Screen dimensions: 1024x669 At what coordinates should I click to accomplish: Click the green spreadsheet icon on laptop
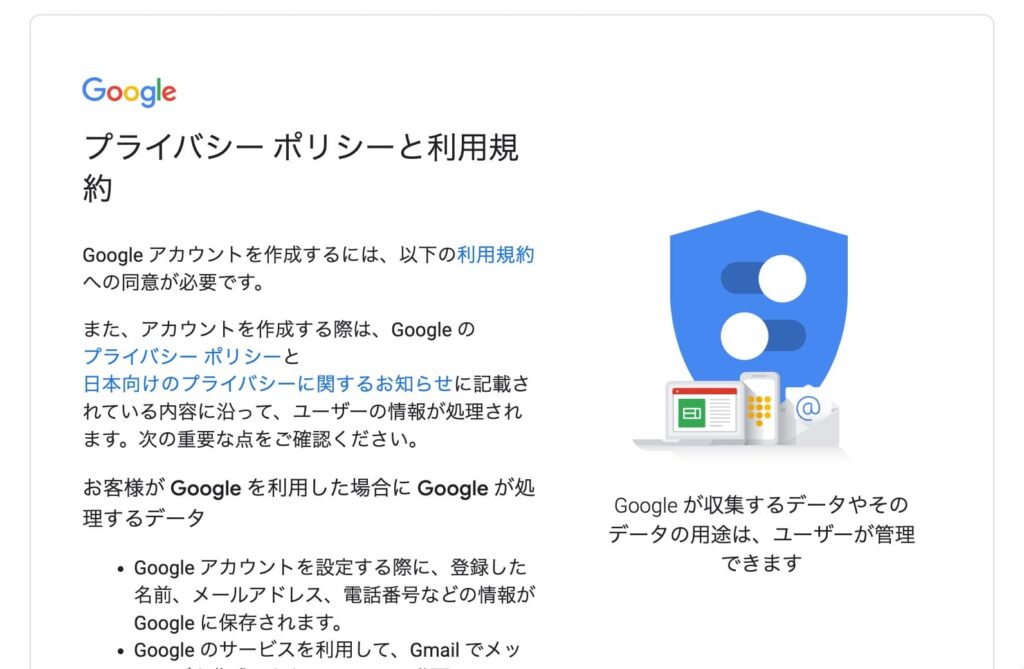point(691,413)
